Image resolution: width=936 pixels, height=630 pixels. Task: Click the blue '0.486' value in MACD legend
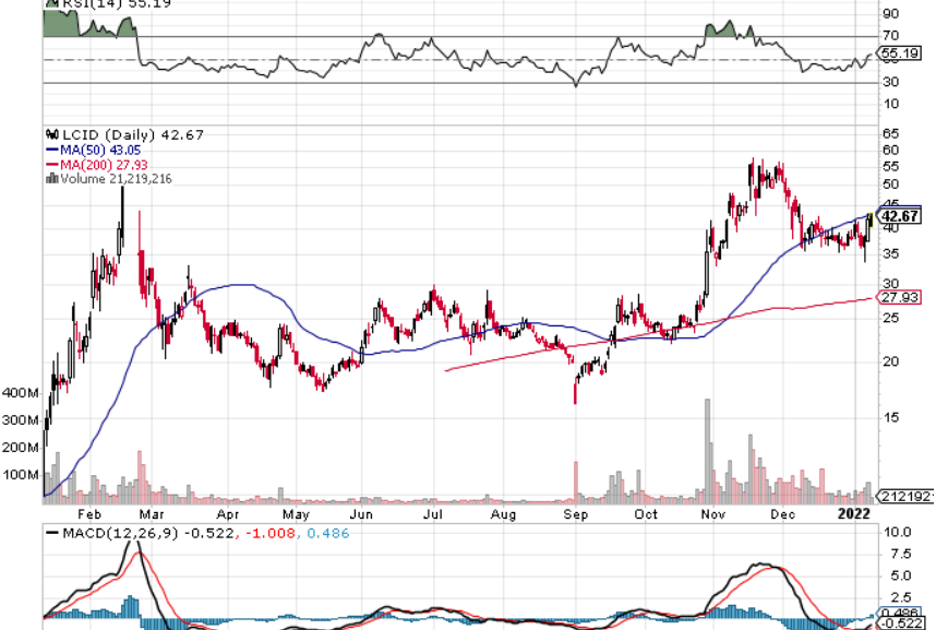[328, 533]
